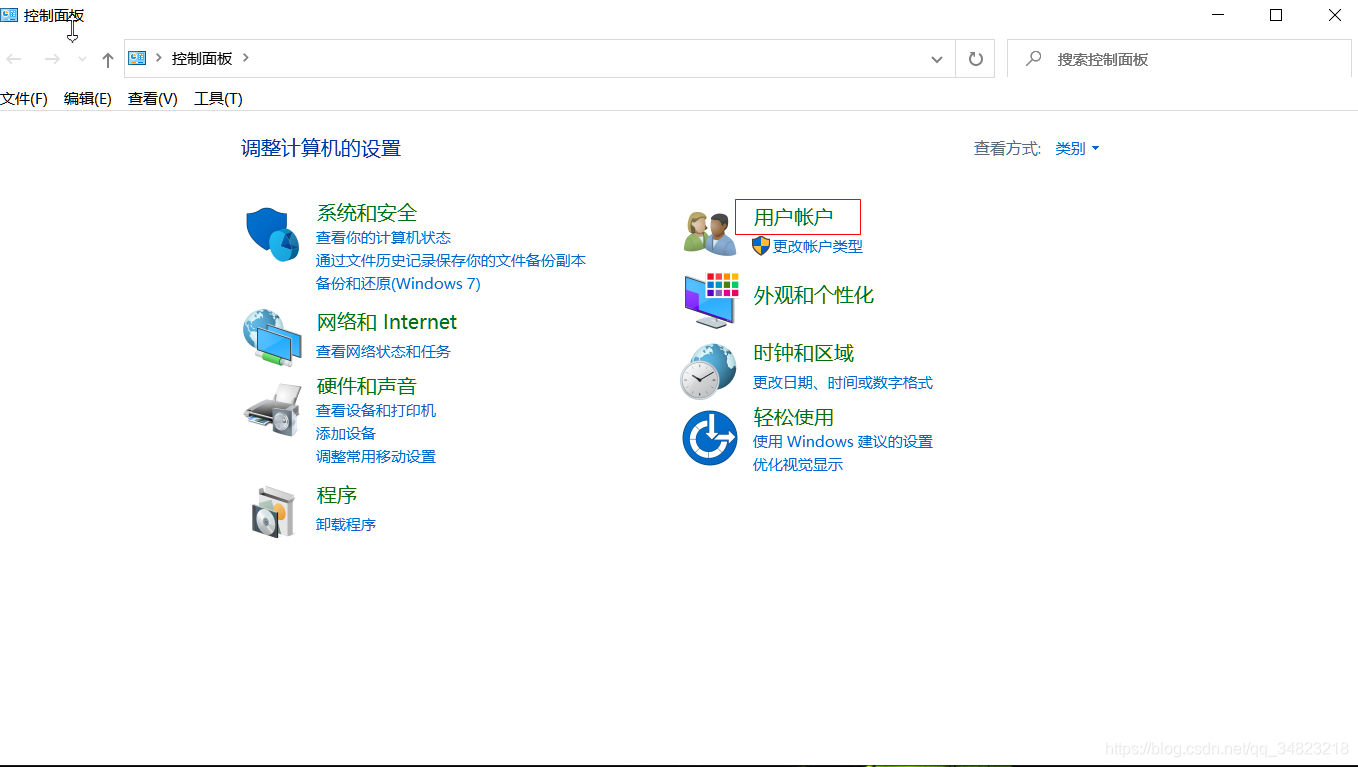Go forward with the right arrow button

coord(52,60)
